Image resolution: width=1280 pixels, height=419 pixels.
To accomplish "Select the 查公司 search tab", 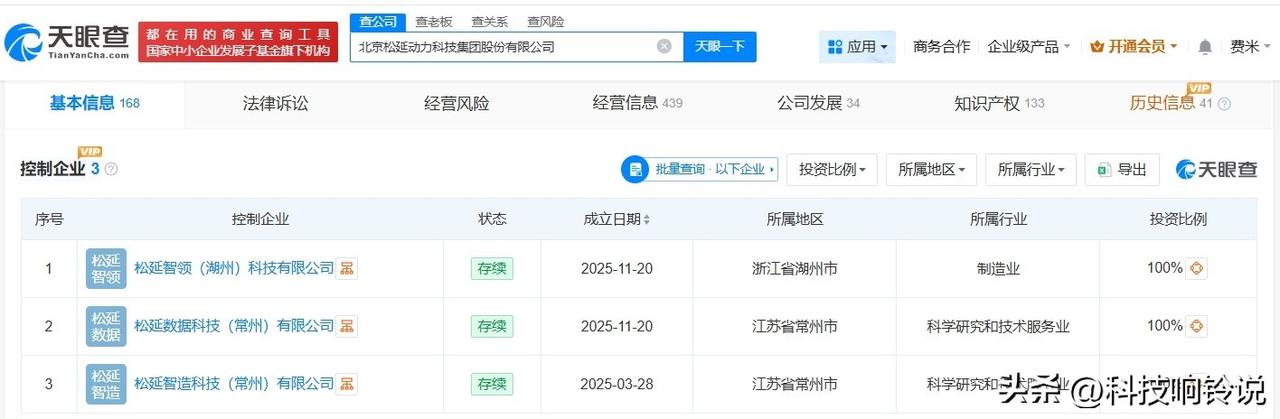I will (x=378, y=21).
